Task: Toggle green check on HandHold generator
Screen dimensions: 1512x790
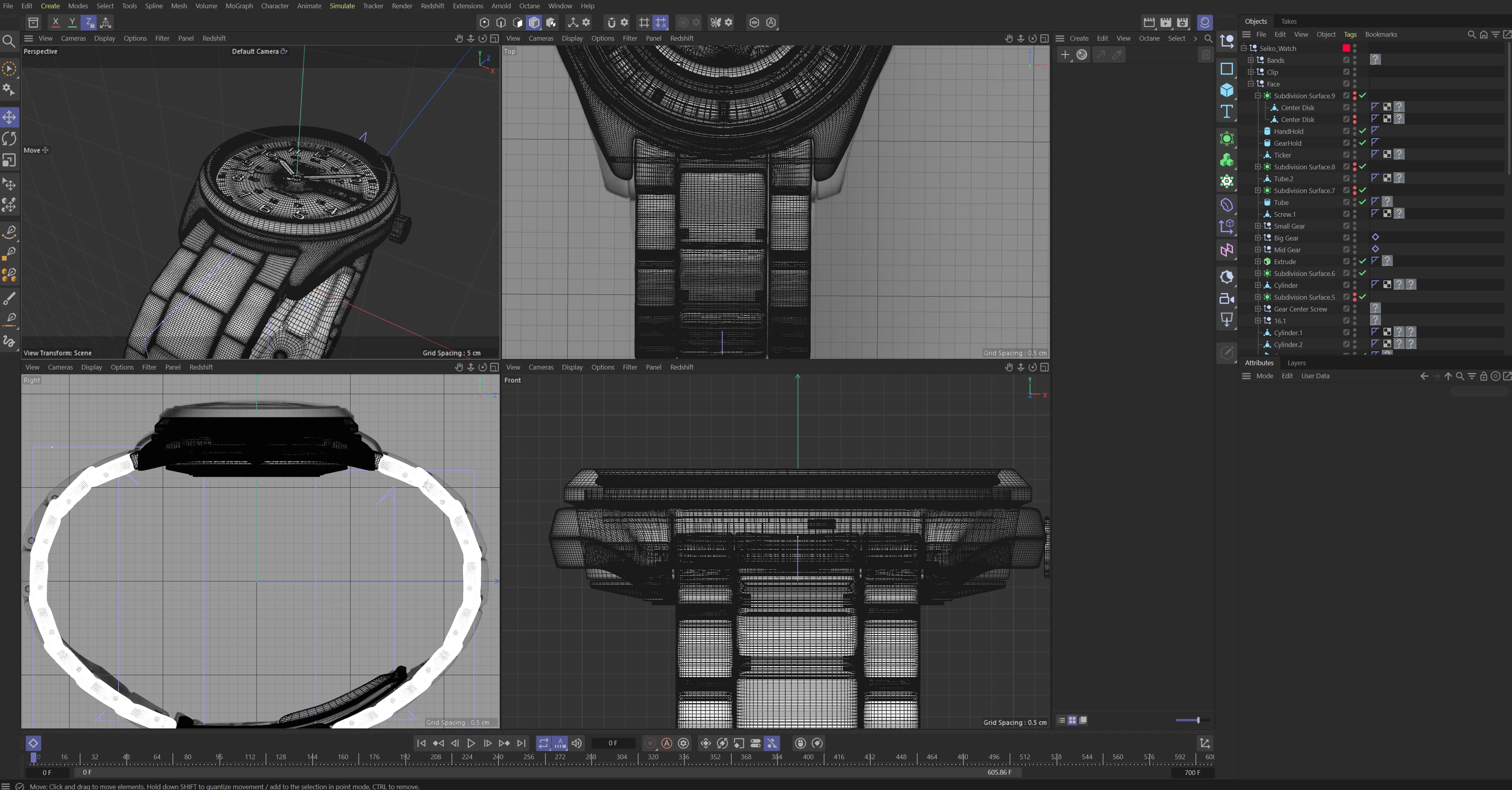Action: pos(1363,131)
